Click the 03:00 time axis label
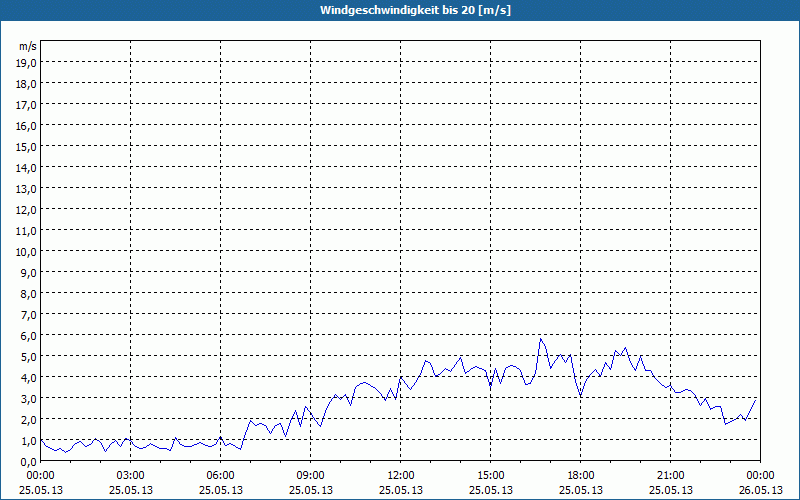The image size is (800, 500). (x=131, y=476)
